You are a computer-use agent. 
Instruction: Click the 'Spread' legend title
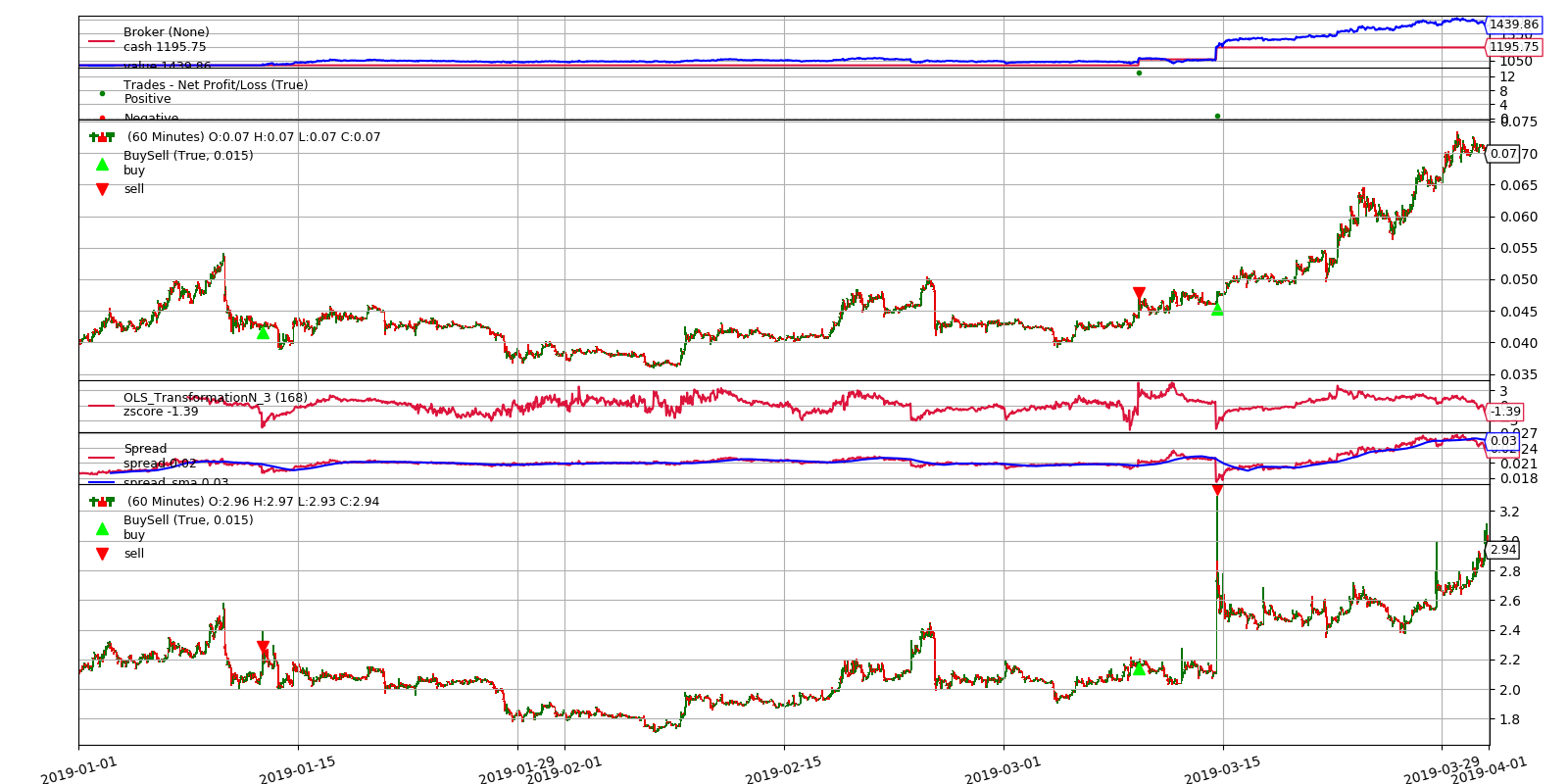click(x=145, y=449)
